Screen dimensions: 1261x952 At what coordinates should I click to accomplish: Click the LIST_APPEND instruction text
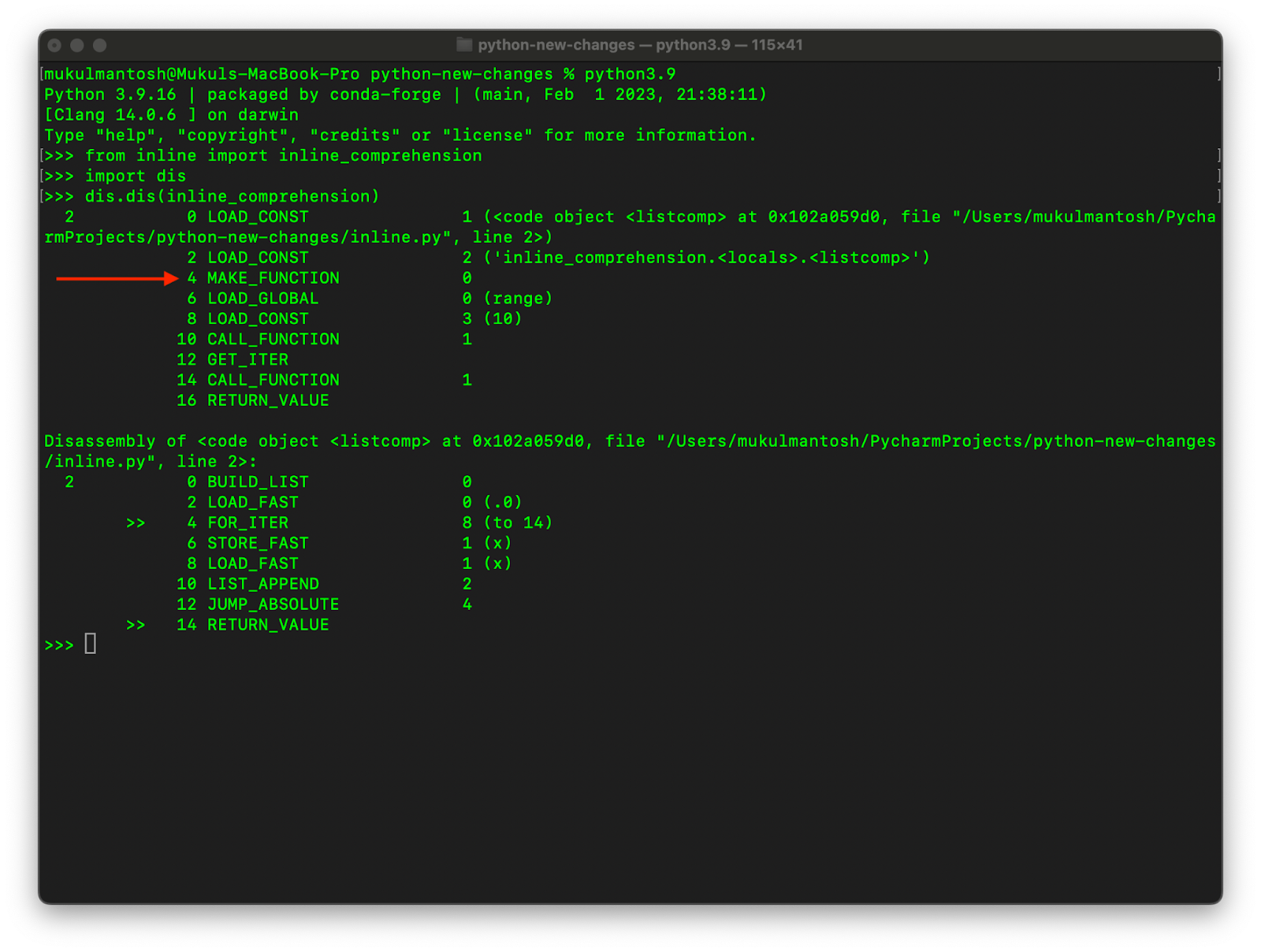tap(262, 584)
